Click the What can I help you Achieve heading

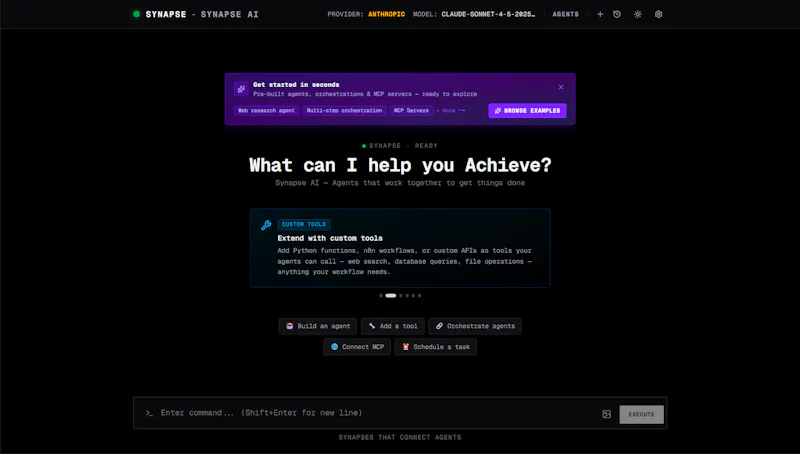tap(400, 165)
